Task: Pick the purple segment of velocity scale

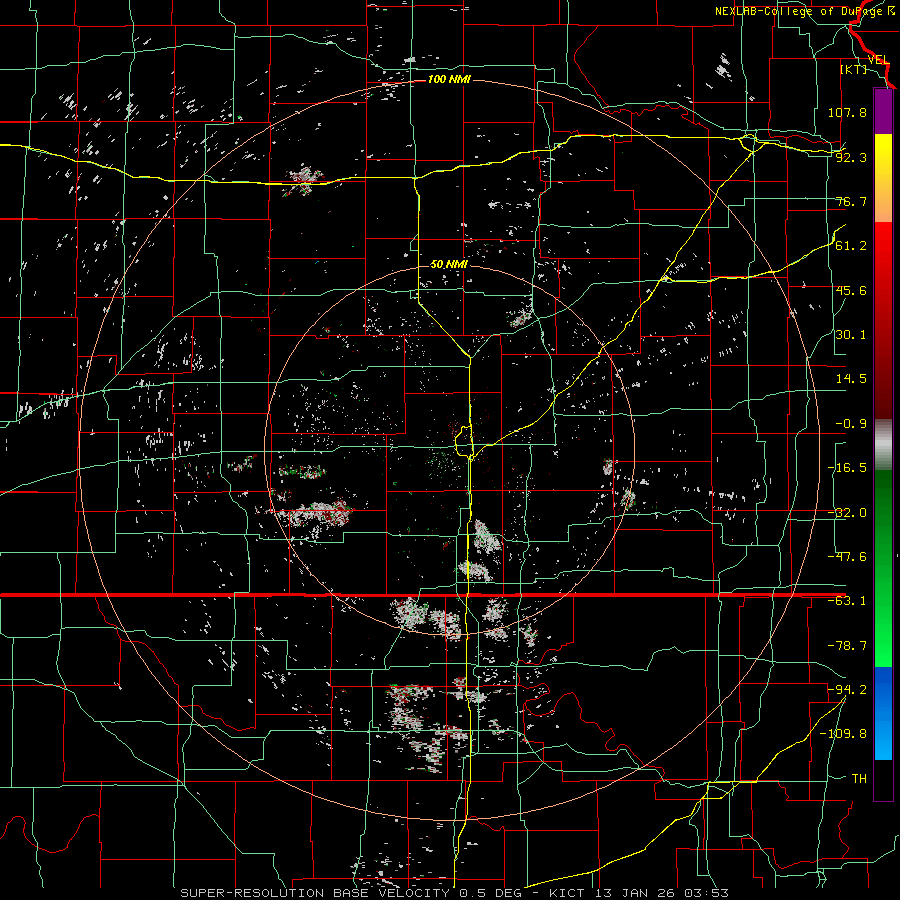Action: 883,111
